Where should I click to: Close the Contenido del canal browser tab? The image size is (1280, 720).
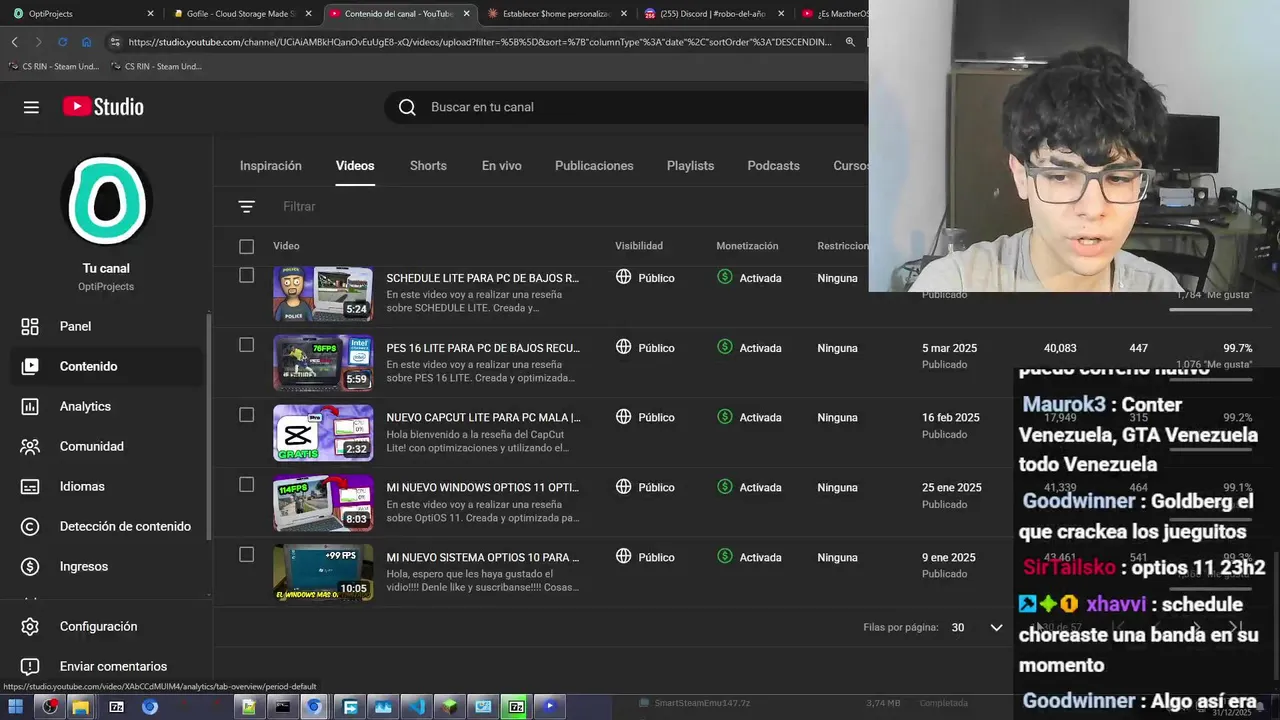click(x=466, y=14)
